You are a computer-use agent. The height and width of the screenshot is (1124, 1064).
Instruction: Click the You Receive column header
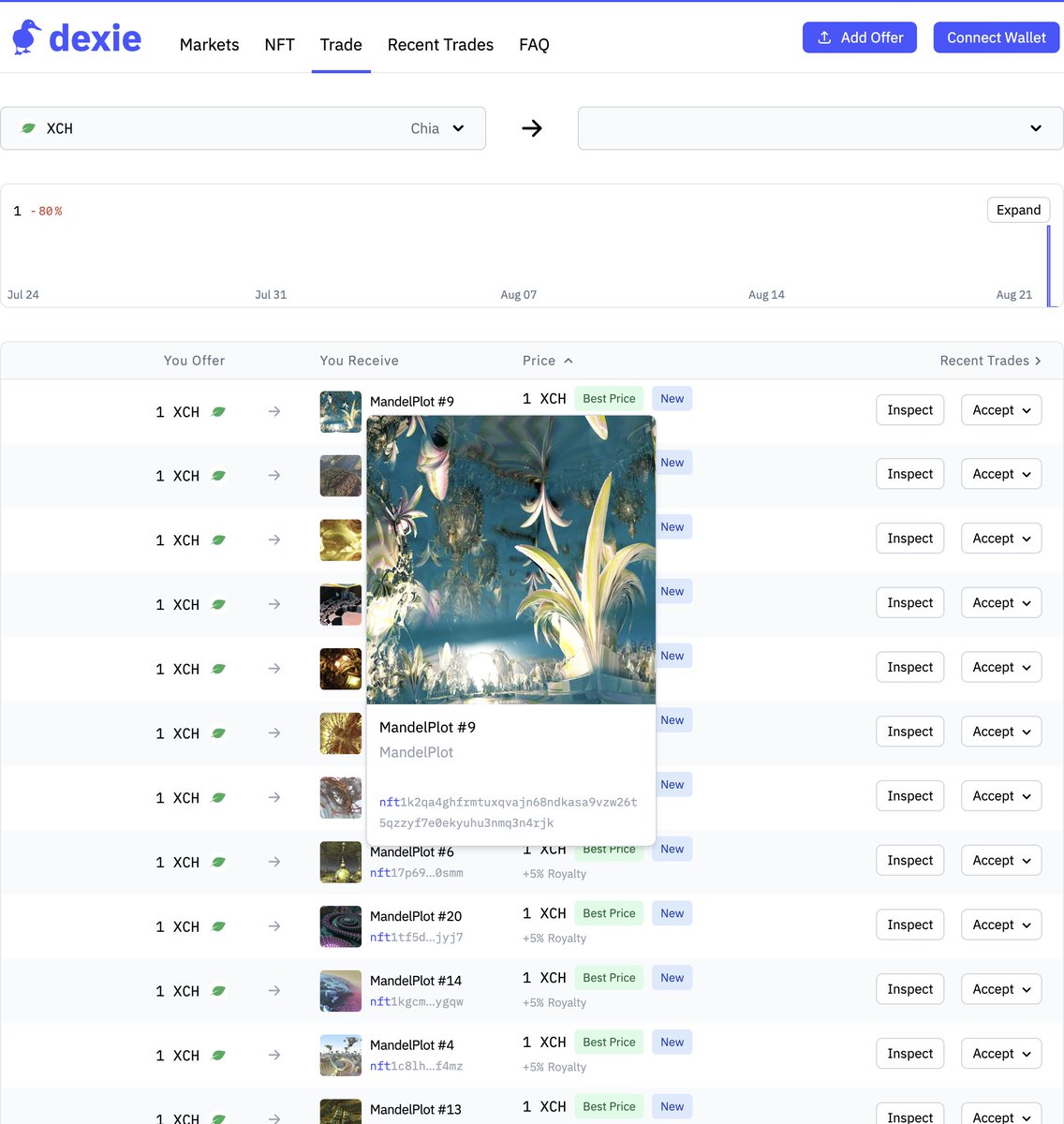coord(359,361)
